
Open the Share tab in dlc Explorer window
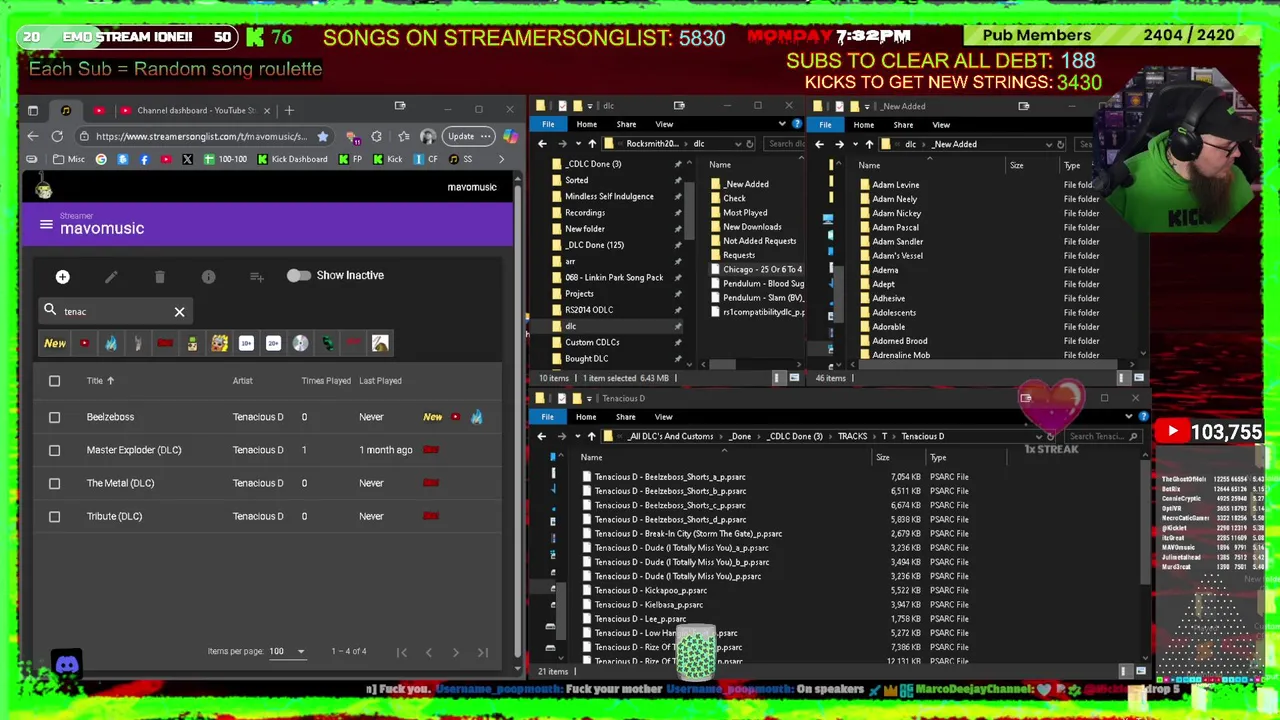point(626,124)
